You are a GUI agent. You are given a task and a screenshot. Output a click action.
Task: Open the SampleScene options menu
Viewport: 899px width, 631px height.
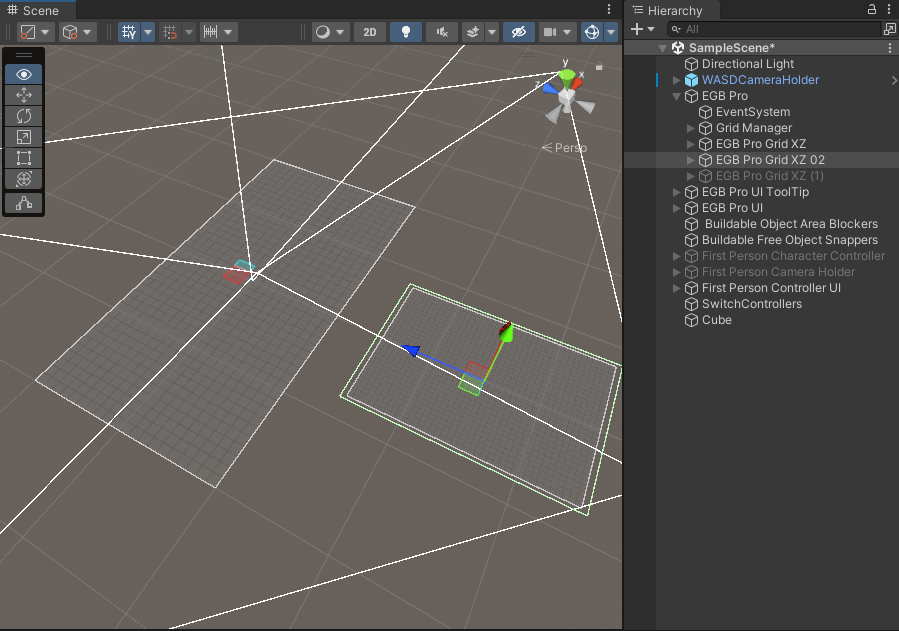(889, 48)
